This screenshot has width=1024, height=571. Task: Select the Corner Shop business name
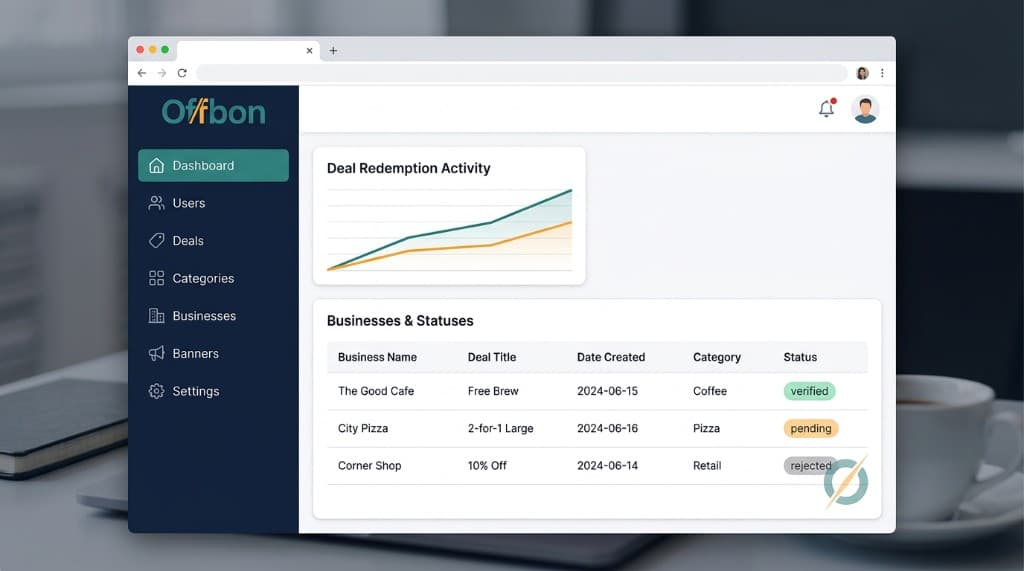(370, 465)
